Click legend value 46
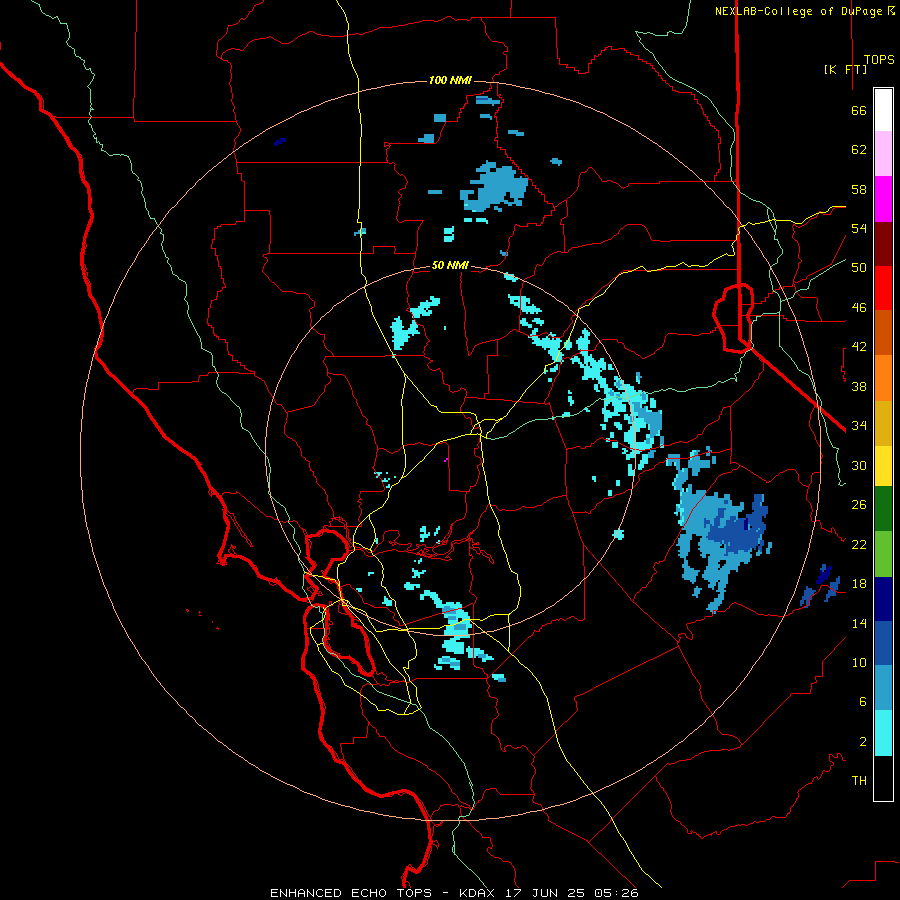The width and height of the screenshot is (900, 900). [x=859, y=308]
